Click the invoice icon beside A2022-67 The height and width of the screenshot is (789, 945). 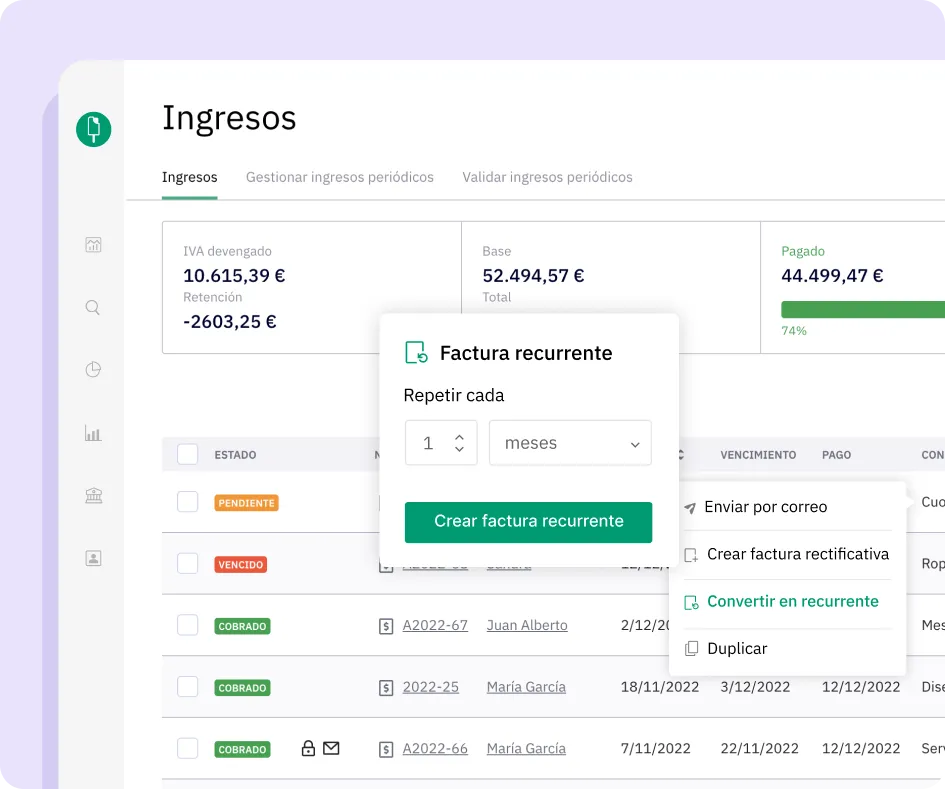[386, 626]
